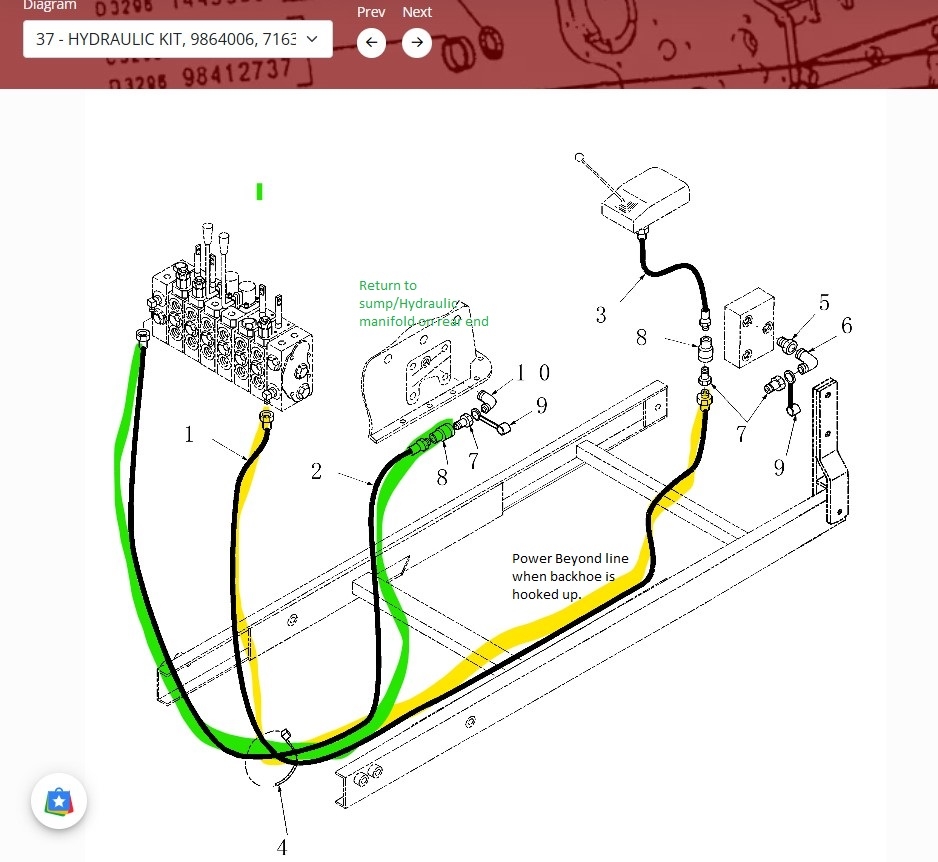Select part label 1 0 near manifold

tap(532, 373)
